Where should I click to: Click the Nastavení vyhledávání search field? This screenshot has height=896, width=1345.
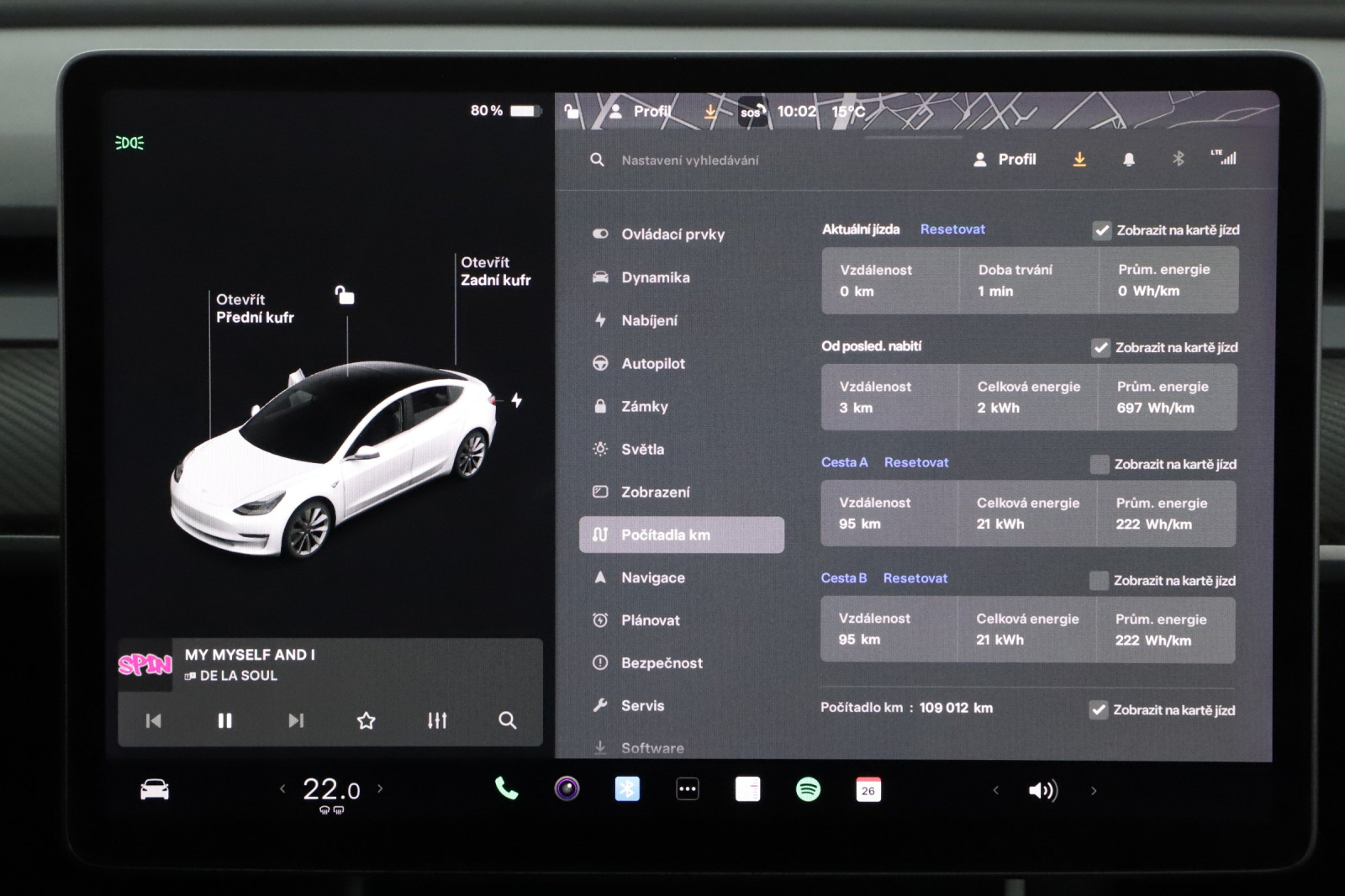click(689, 160)
